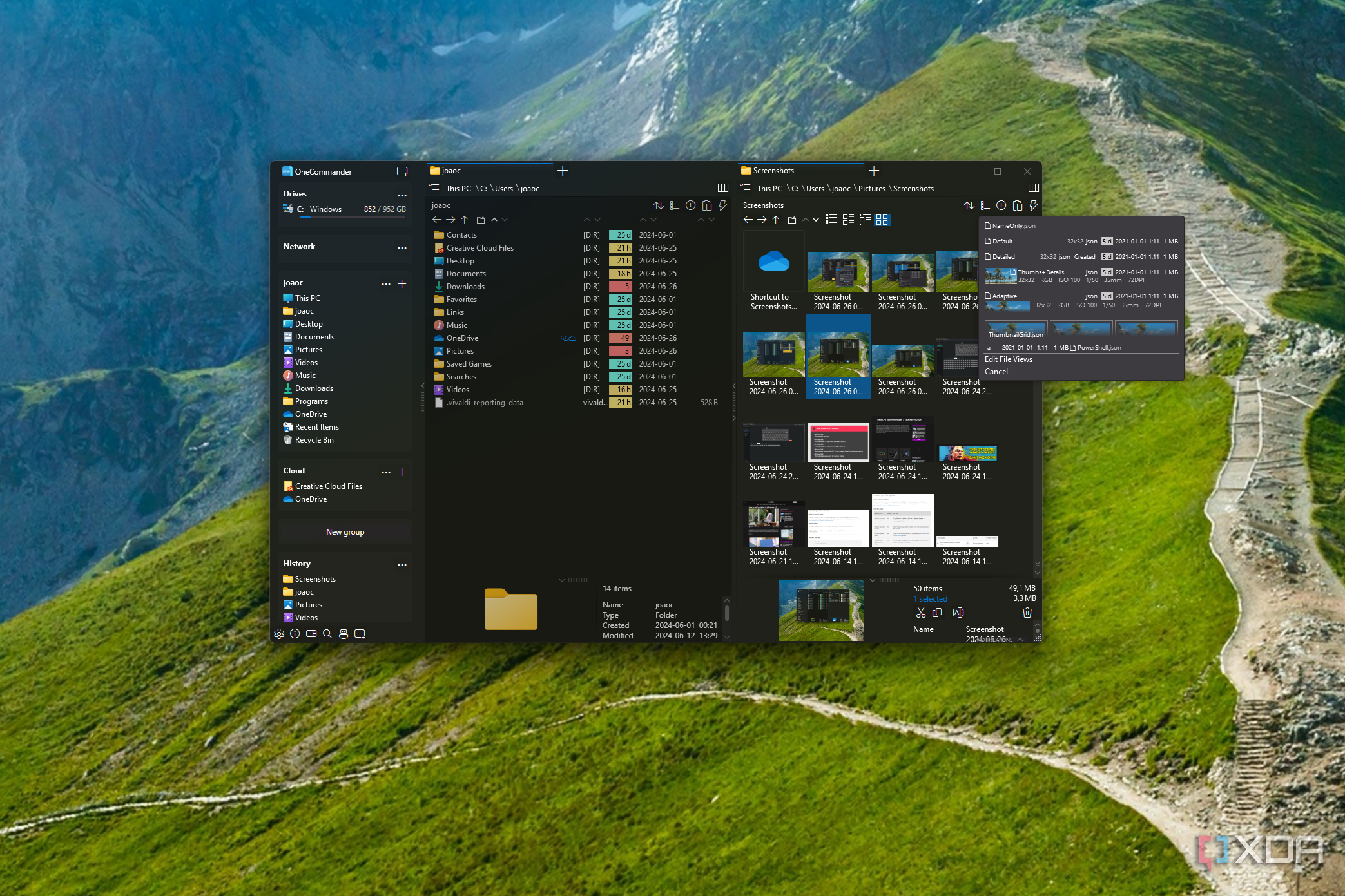
Task: Click the forward arrow in the joaoc pane
Action: pyautogui.click(x=450, y=220)
